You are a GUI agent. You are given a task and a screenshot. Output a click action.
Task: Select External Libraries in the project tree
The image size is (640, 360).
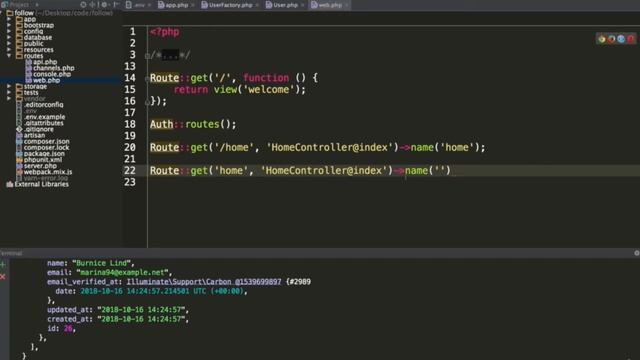pyautogui.click(x=42, y=184)
